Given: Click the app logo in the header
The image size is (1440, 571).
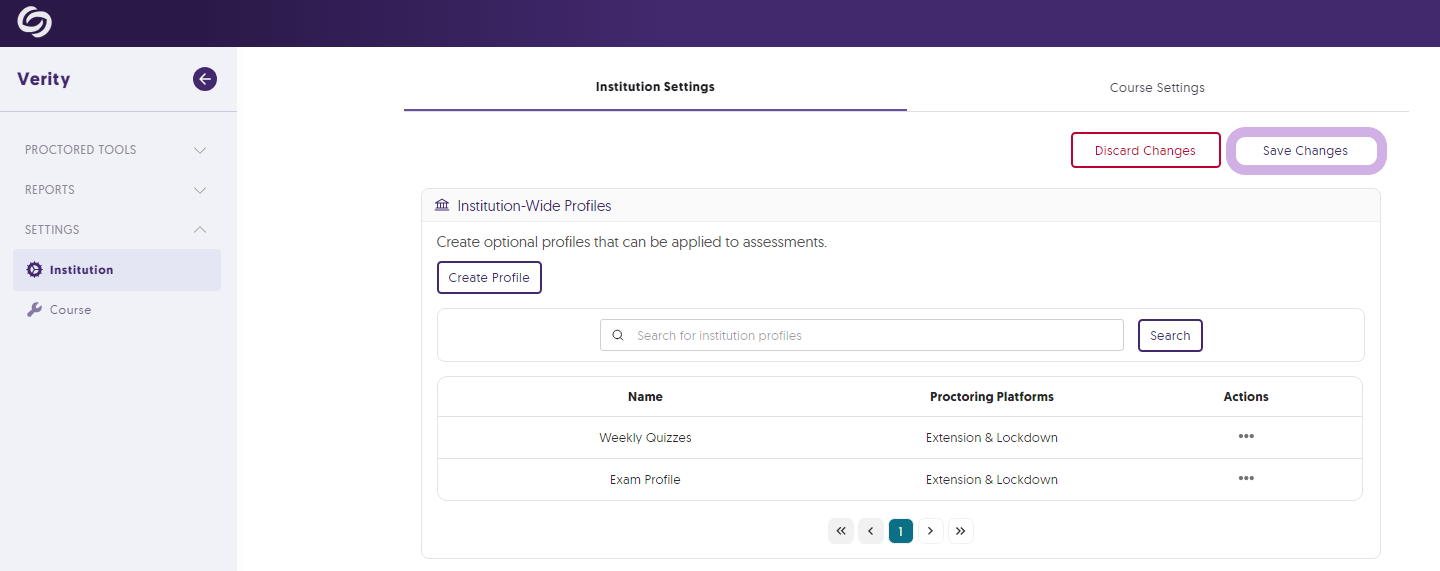Looking at the screenshot, I should point(34,22).
